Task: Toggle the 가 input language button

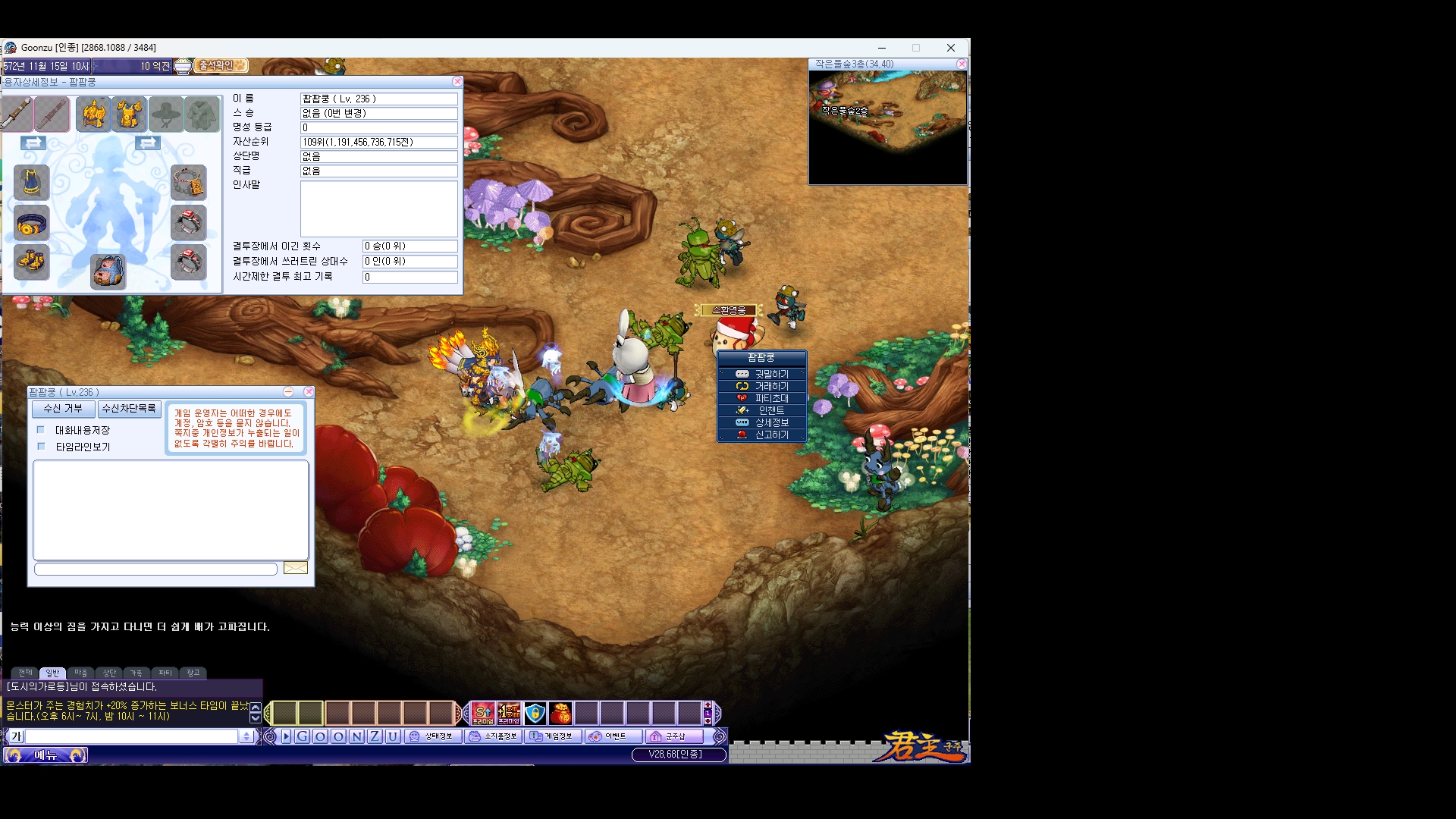Action: coord(16,736)
